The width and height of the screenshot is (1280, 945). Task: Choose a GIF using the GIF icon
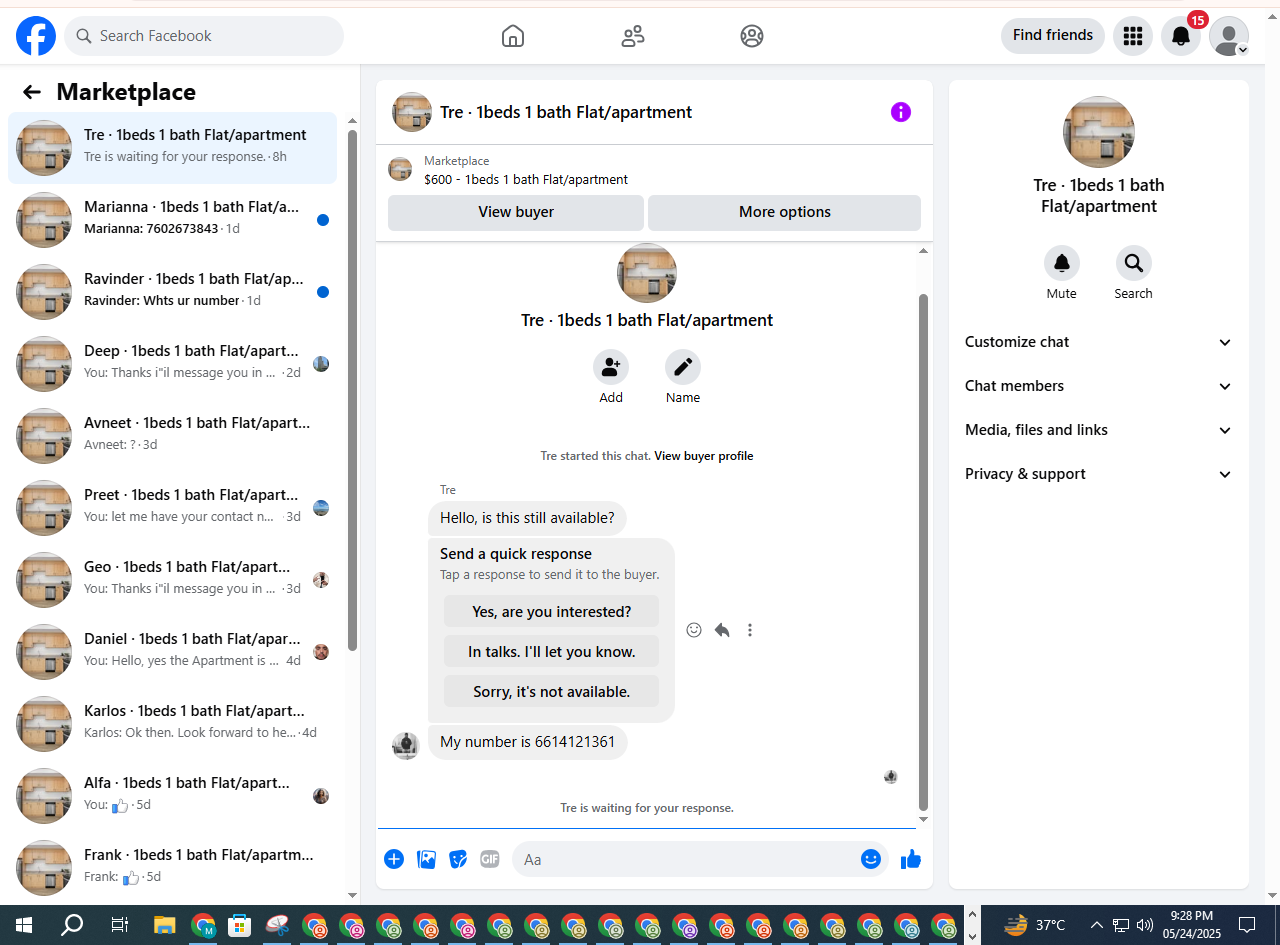[489, 859]
